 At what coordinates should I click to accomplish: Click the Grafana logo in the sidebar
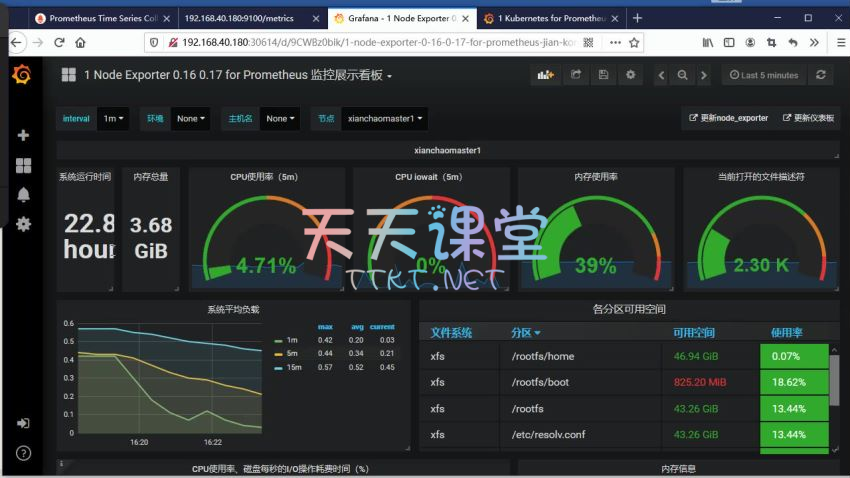[x=22, y=75]
